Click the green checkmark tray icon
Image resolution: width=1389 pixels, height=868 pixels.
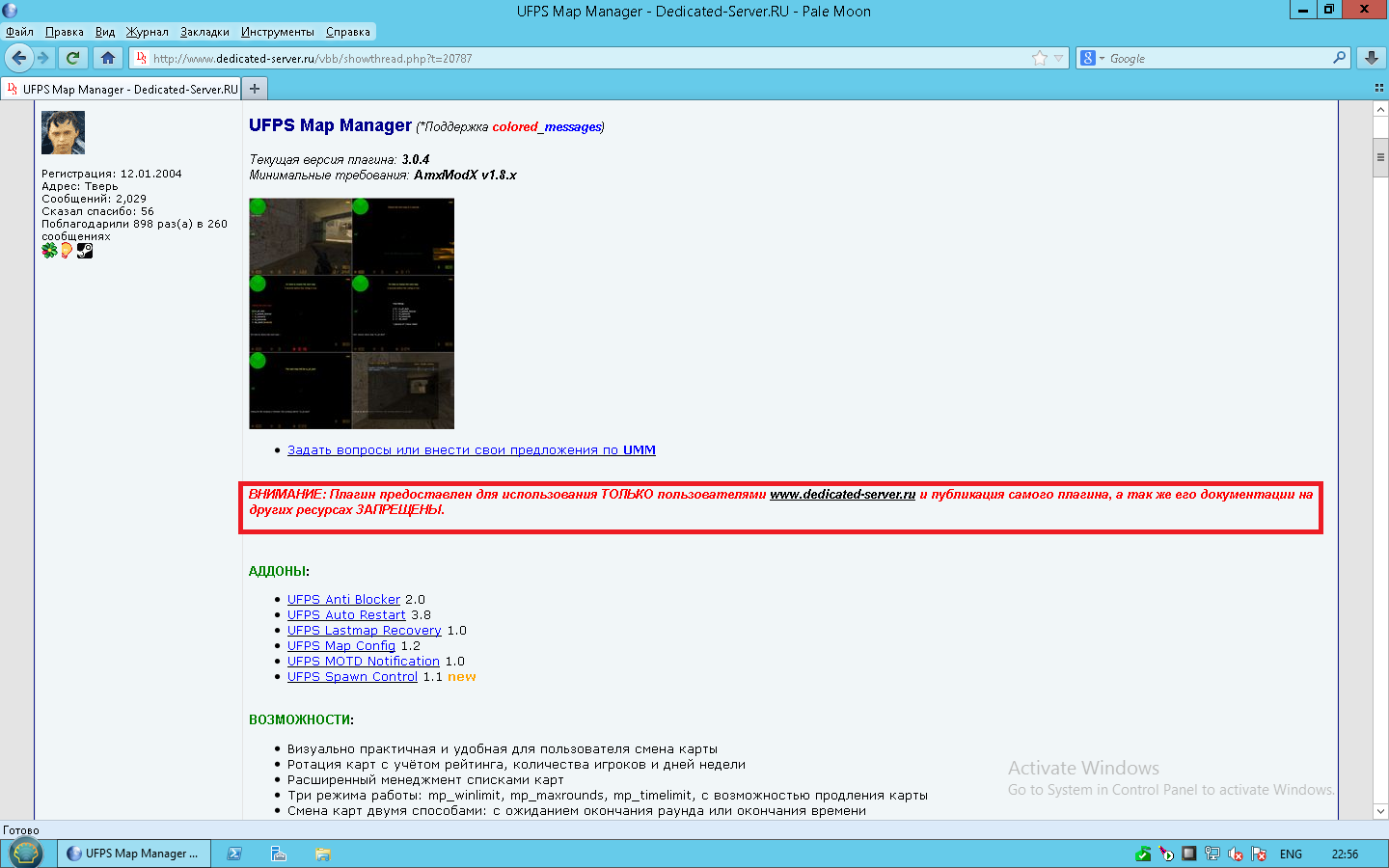[x=1143, y=854]
